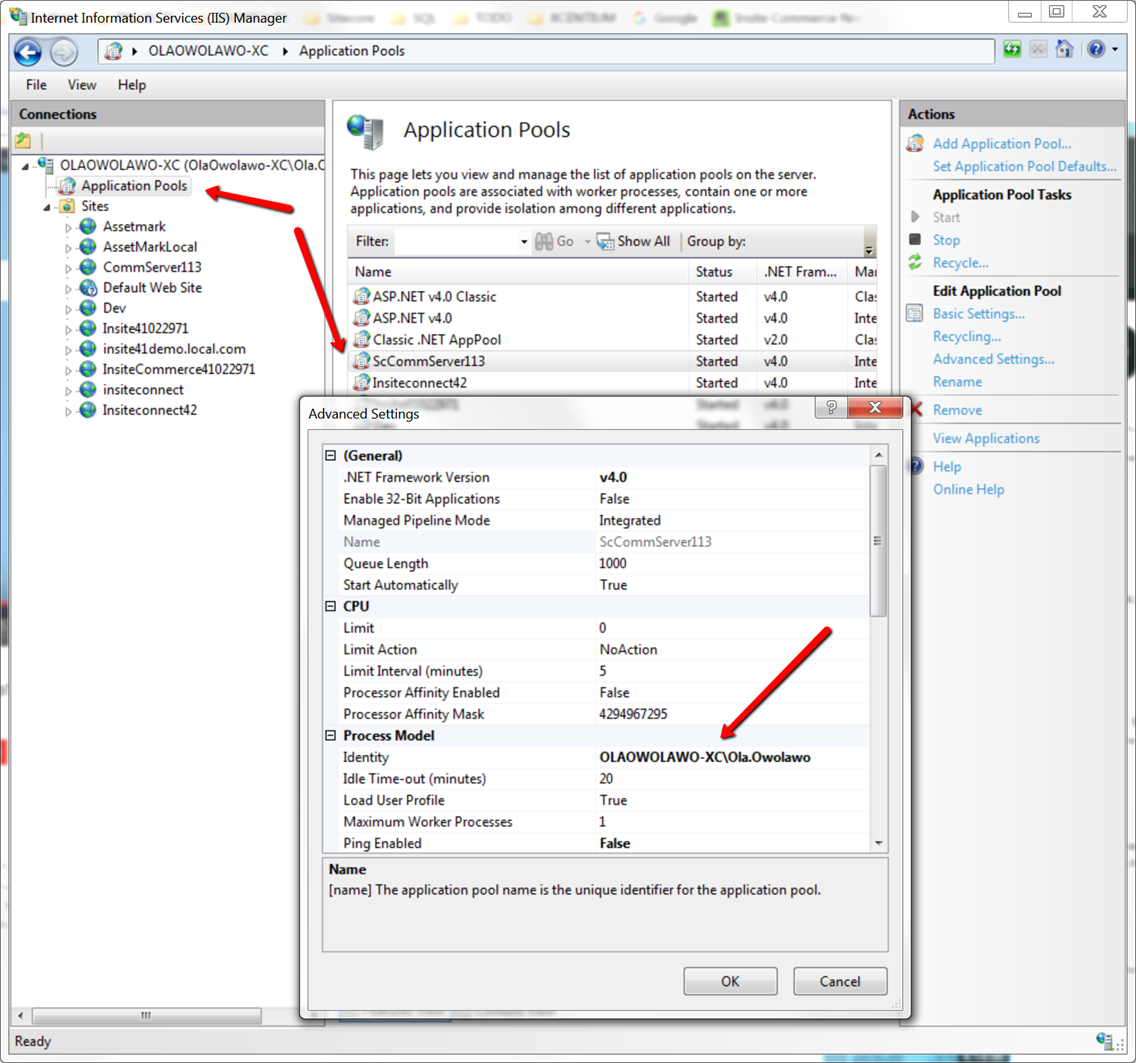The width and height of the screenshot is (1136, 1063).
Task: Click Cancel in Advanced Settings dialog
Action: [x=840, y=981]
